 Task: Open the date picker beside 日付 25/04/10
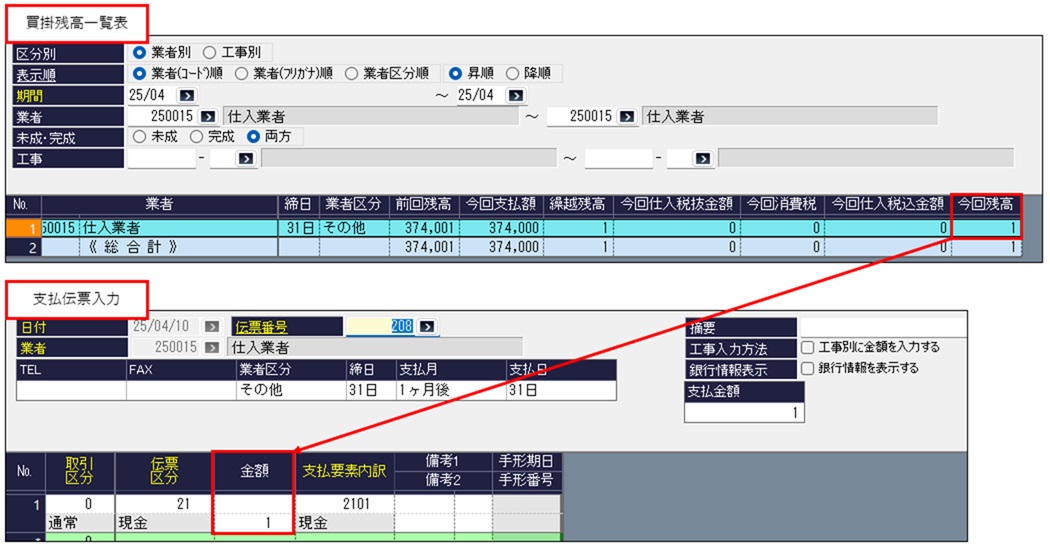pos(212,326)
